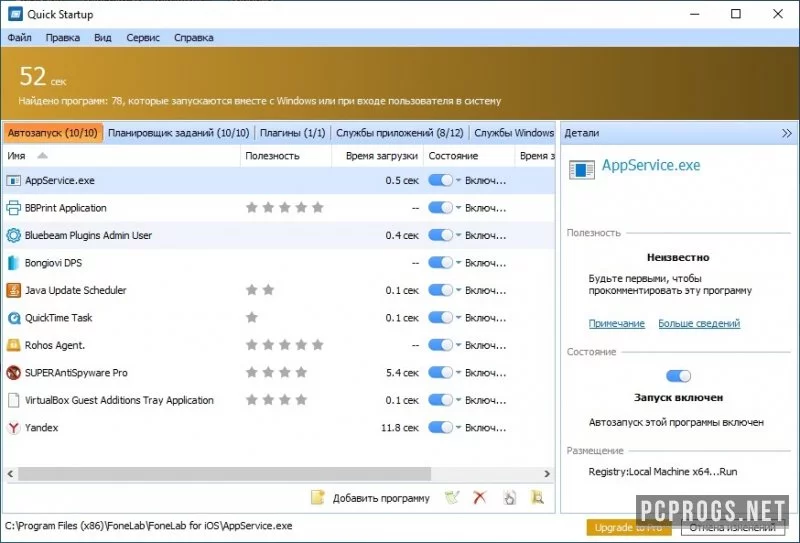The image size is (800, 543).
Task: Open state dropdown arrow for AppService.exe
Action: [458, 181]
